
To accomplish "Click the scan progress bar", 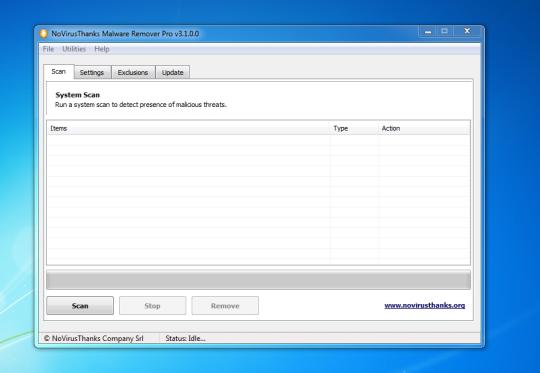I will [258, 280].
